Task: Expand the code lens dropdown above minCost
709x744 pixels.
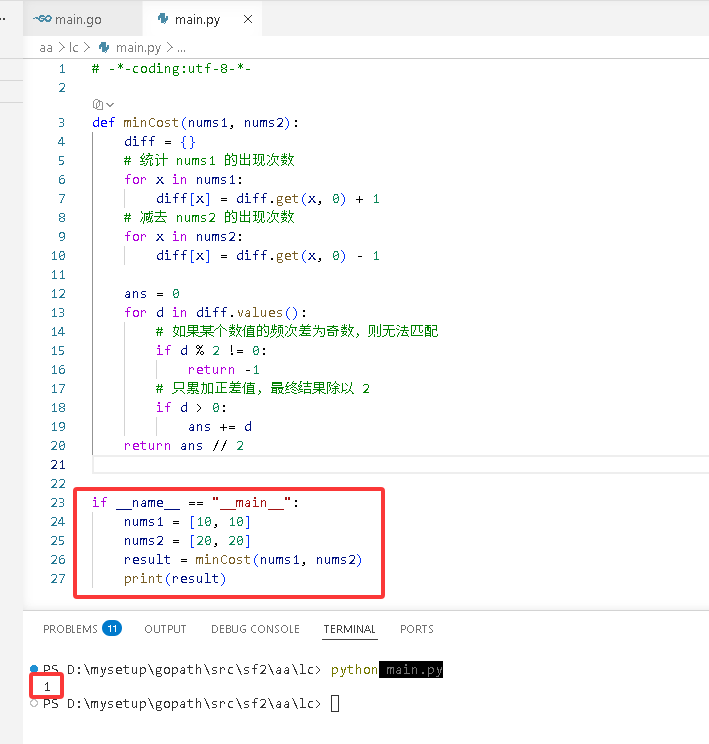Action: tap(103, 104)
